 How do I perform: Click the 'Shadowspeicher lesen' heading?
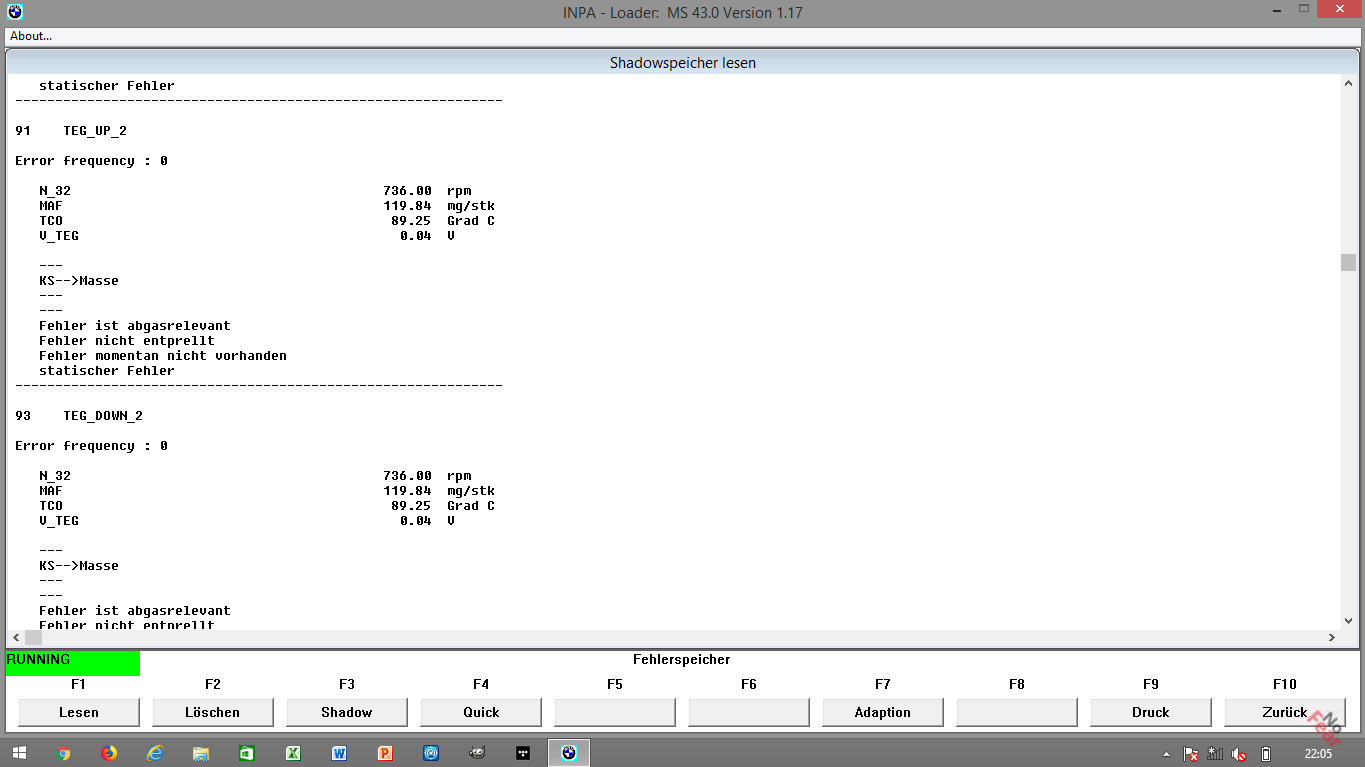[683, 63]
